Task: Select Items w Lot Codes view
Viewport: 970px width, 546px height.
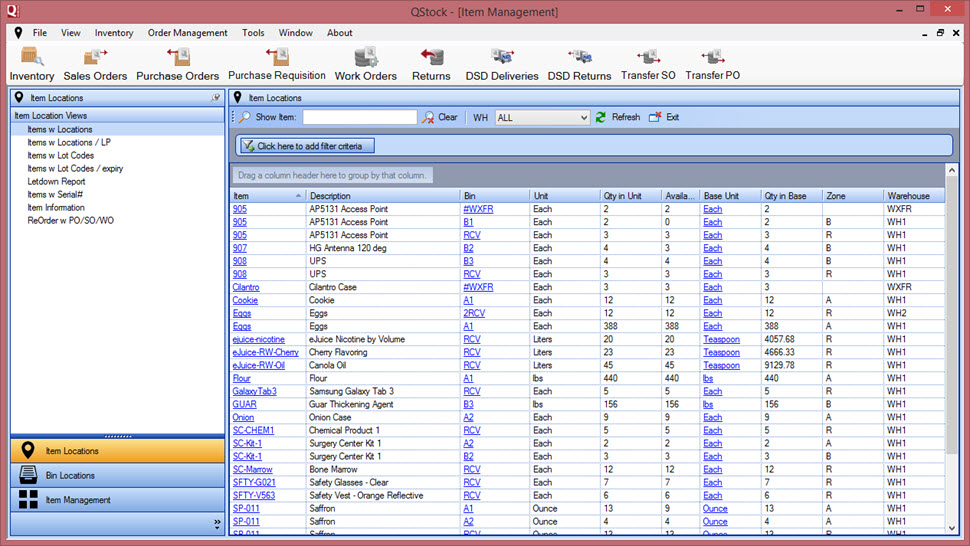Action: [x=60, y=156]
